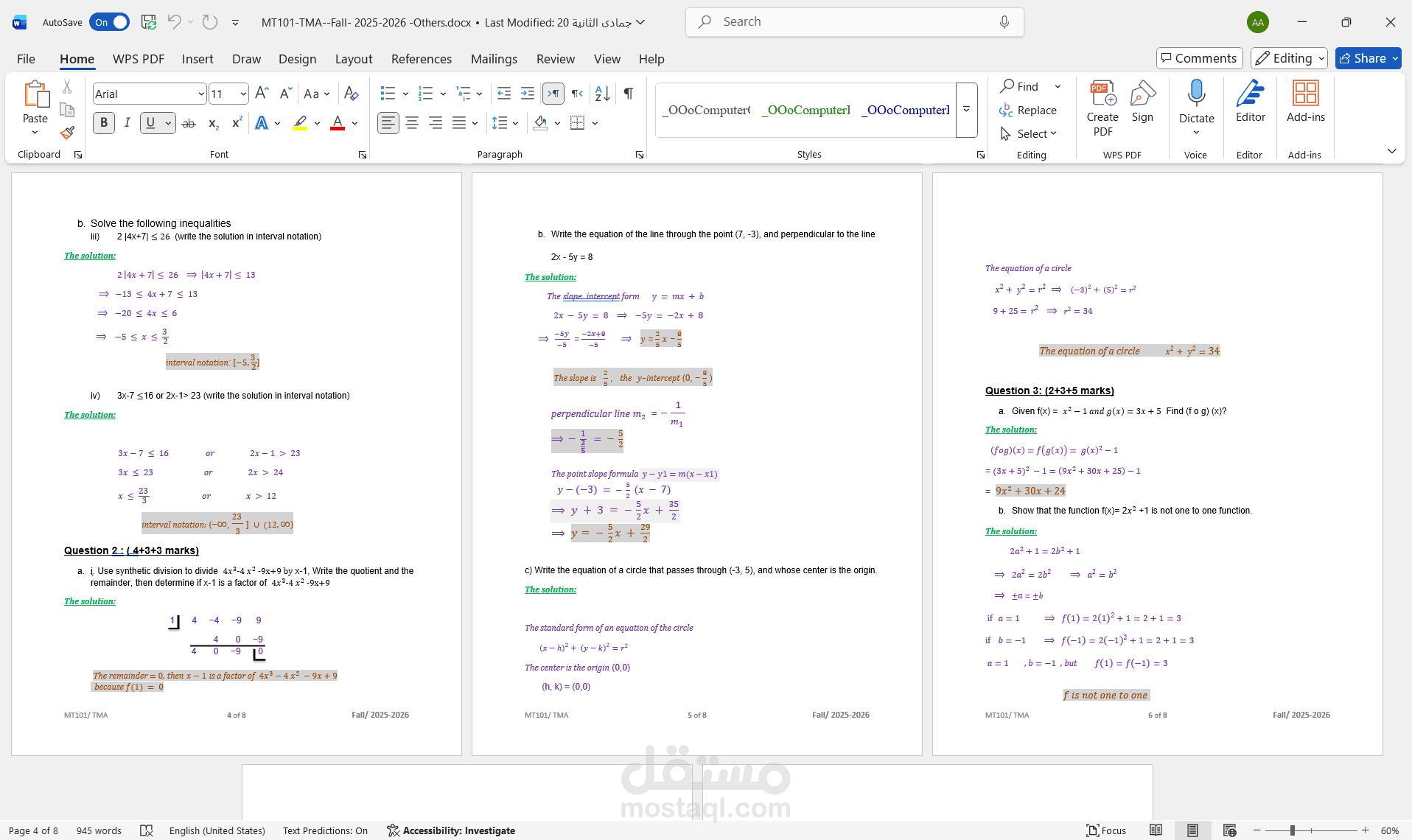Open the Review tab

(556, 59)
